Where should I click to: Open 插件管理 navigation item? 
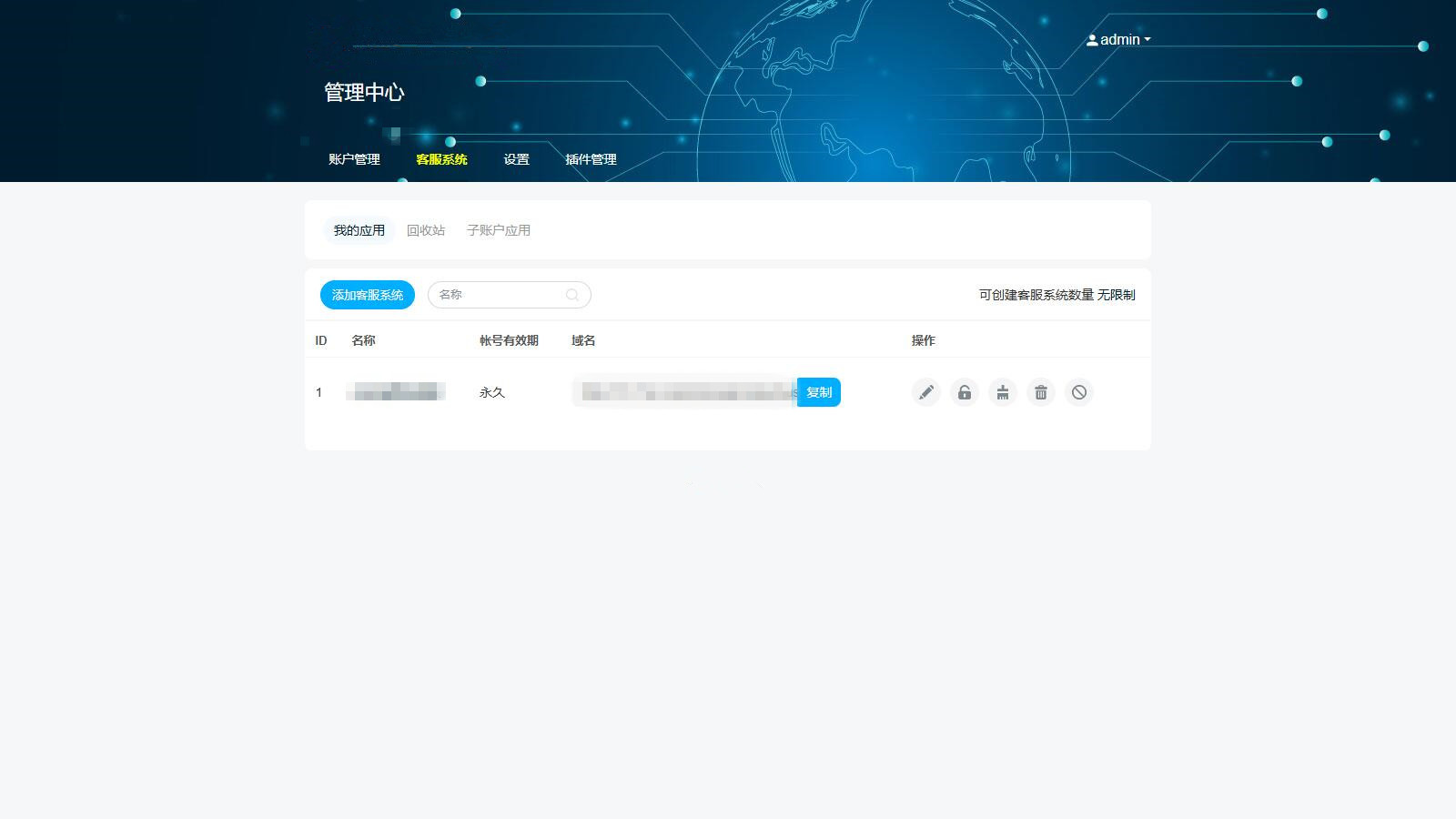coord(591,159)
